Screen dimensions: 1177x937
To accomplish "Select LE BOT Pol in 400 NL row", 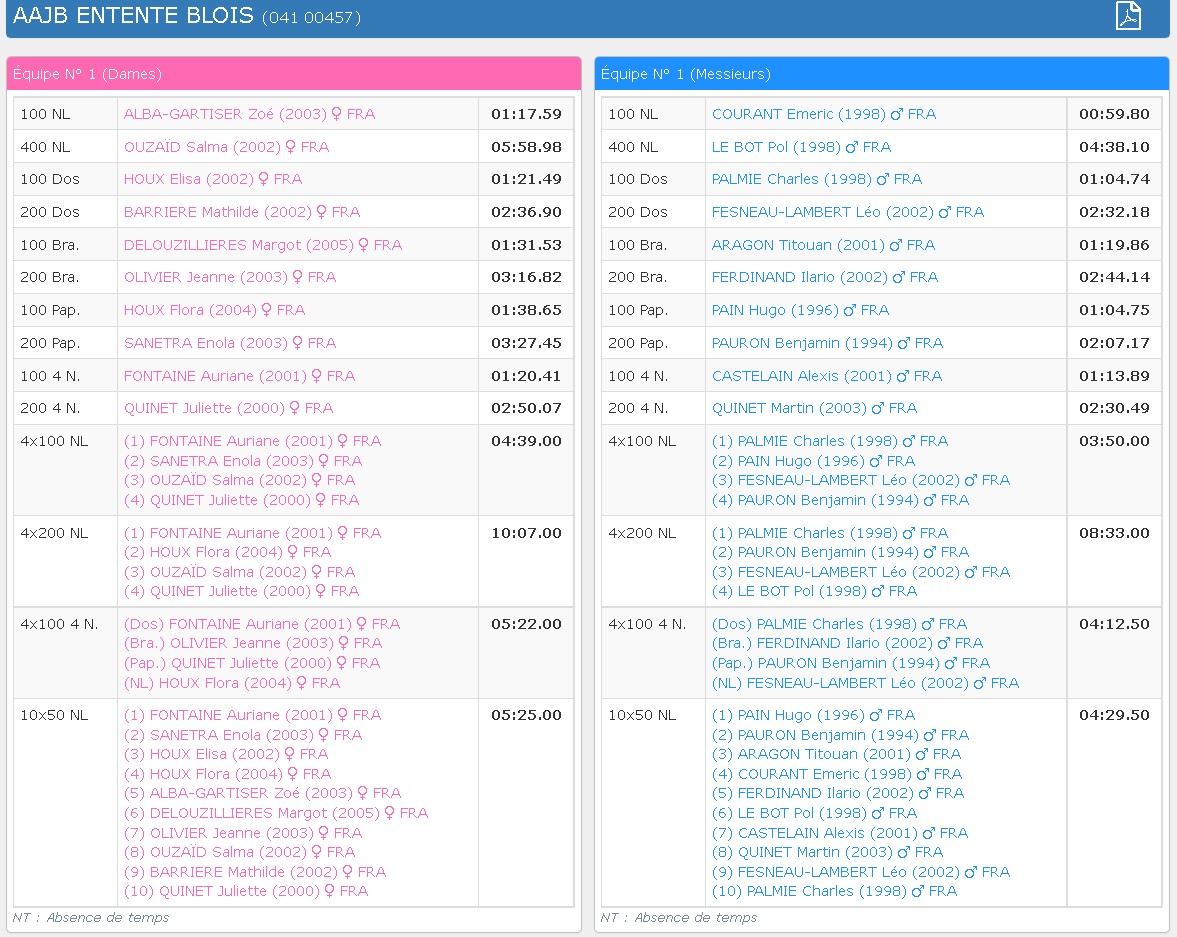I will [x=801, y=147].
